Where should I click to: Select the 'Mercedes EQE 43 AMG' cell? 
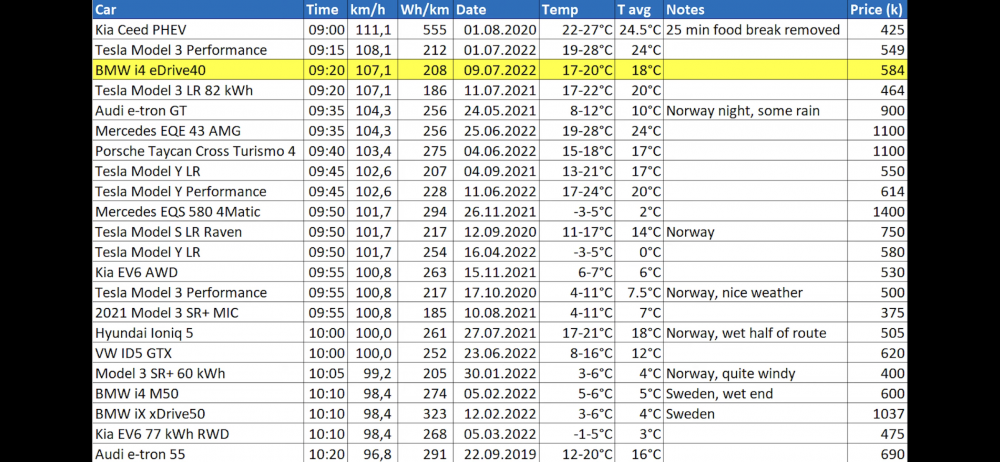coord(198,131)
